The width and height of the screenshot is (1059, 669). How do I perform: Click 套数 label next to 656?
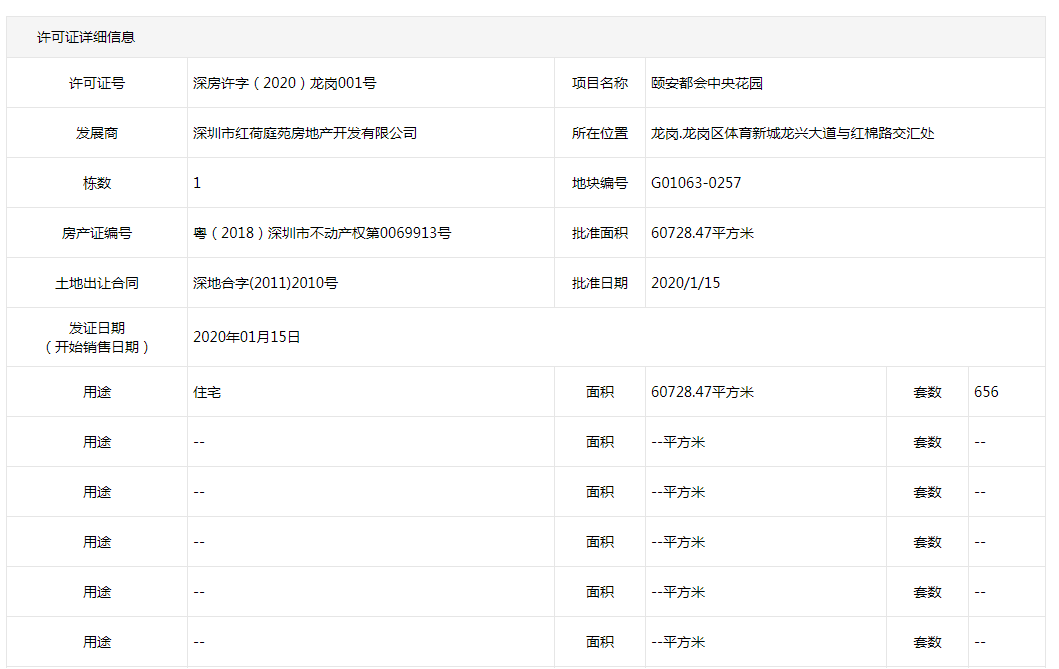pyautogui.click(x=927, y=392)
